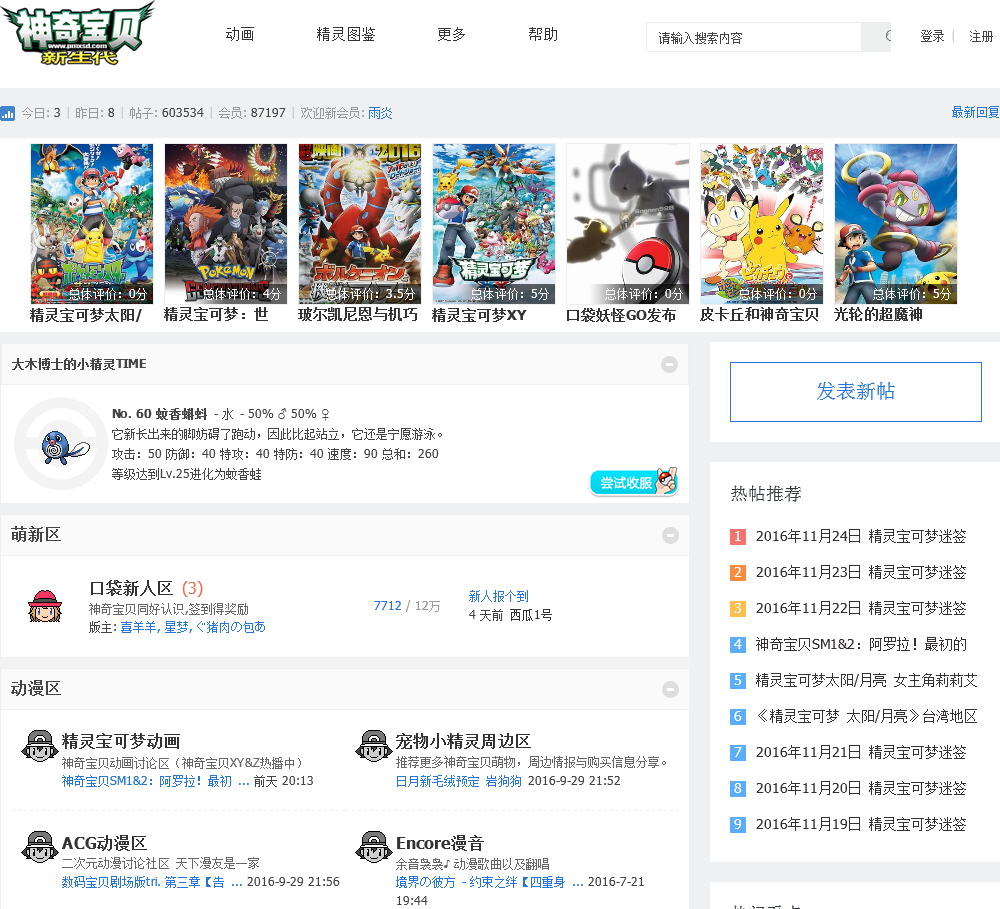Click the 发表新帖 button
The height and width of the screenshot is (909, 1000).
856,392
